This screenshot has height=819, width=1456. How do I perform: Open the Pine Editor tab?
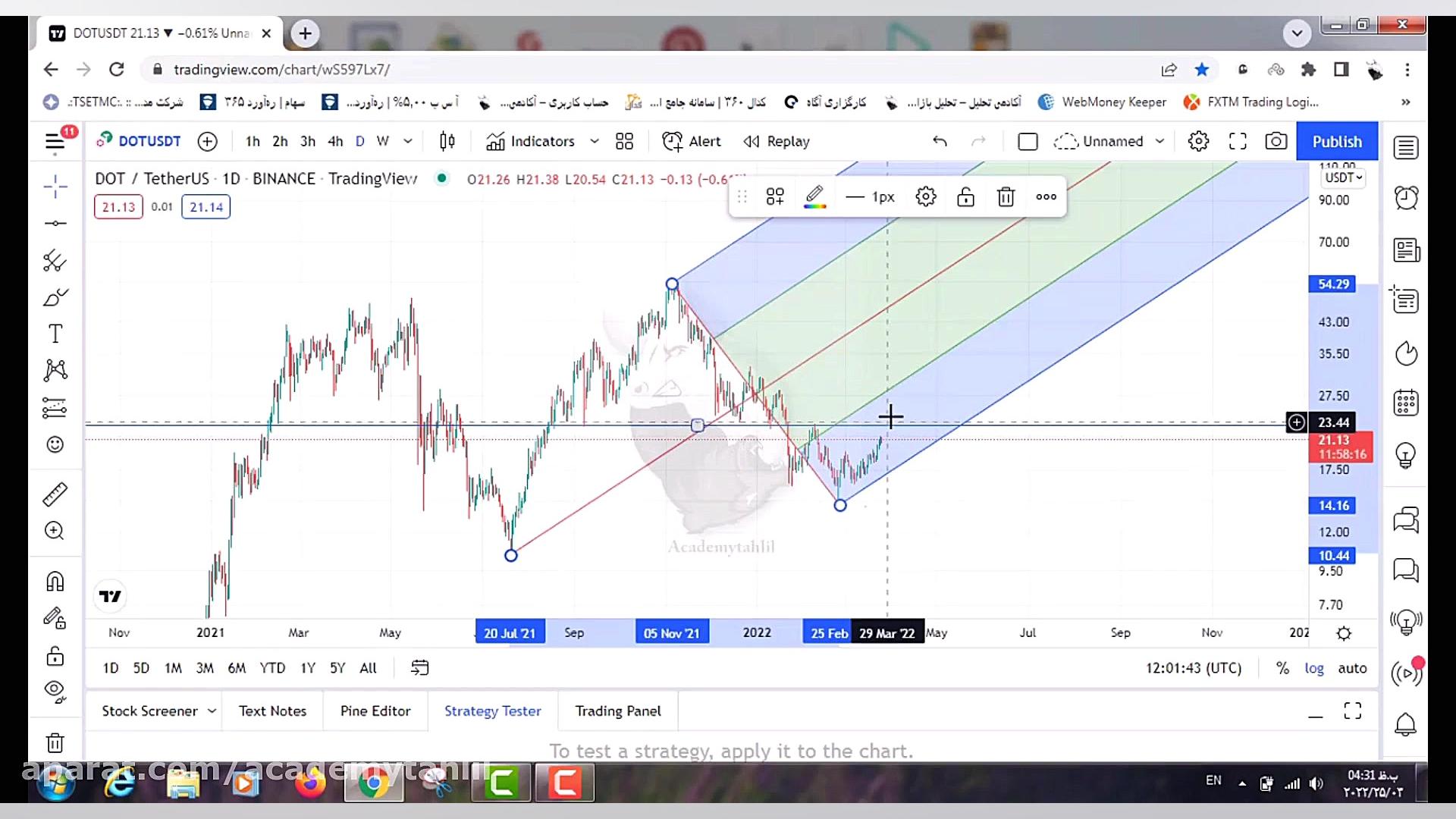[375, 711]
